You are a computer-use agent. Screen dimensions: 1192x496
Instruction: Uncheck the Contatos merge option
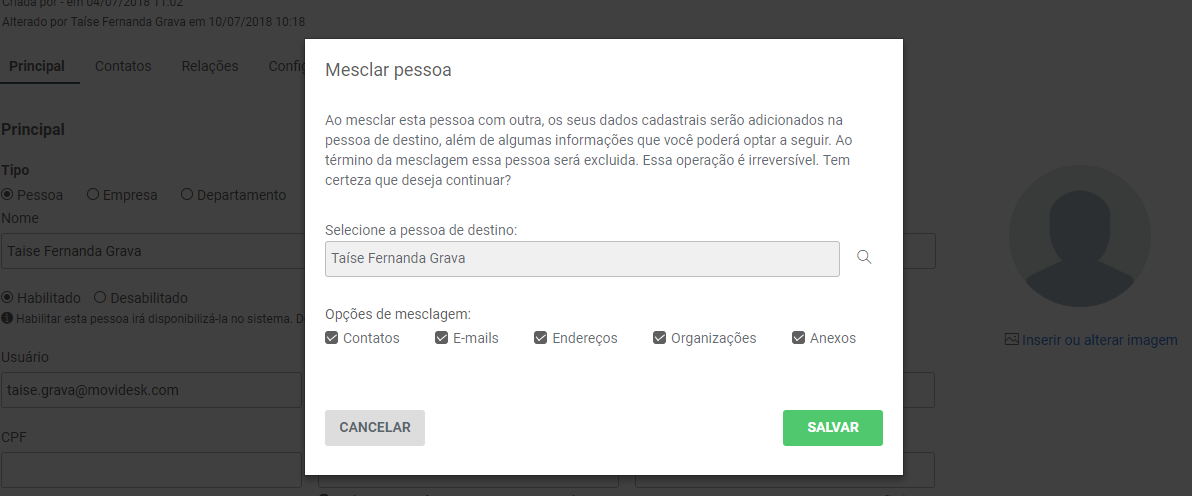pos(331,338)
